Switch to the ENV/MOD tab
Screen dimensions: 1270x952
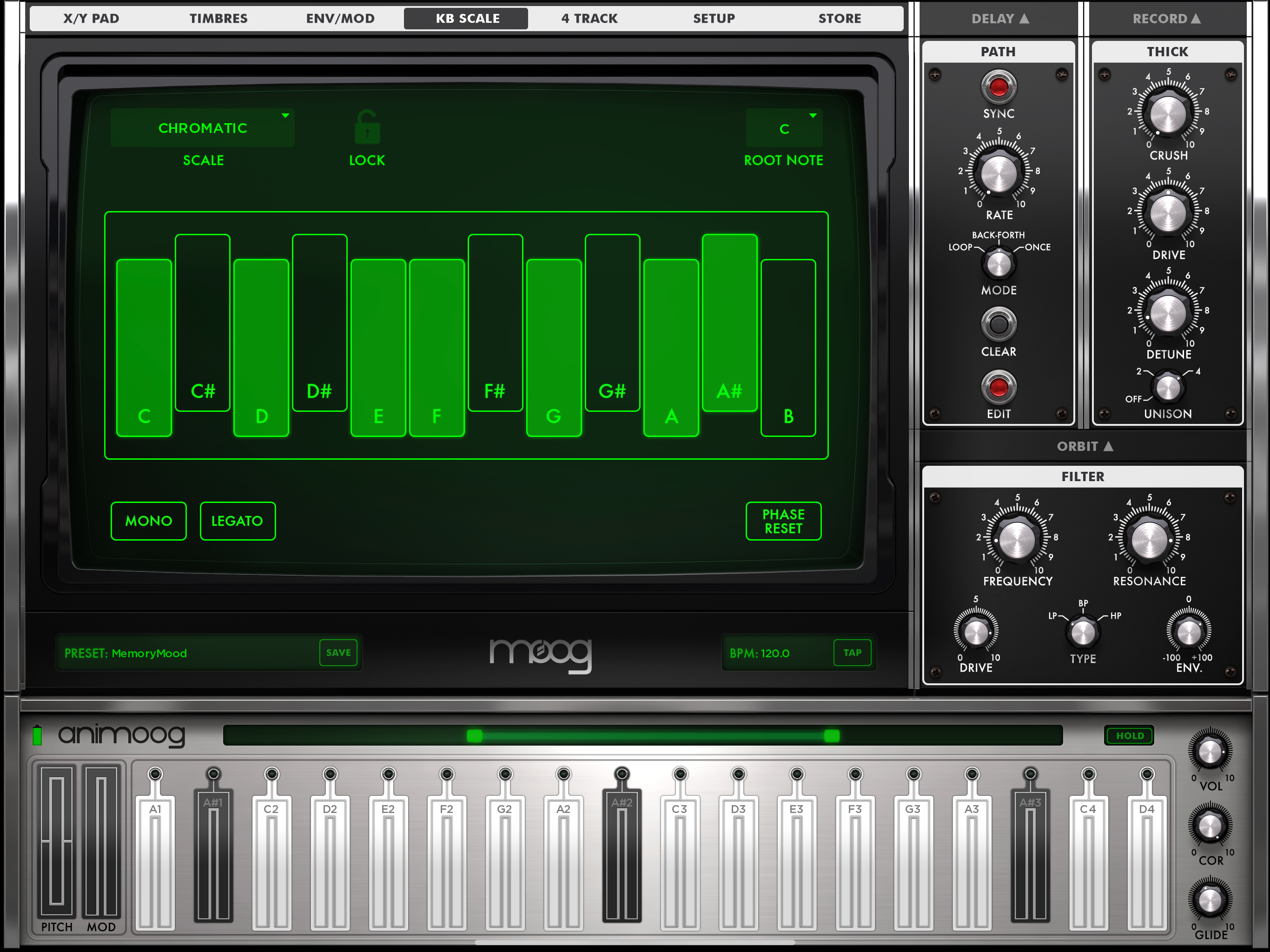tap(340, 19)
